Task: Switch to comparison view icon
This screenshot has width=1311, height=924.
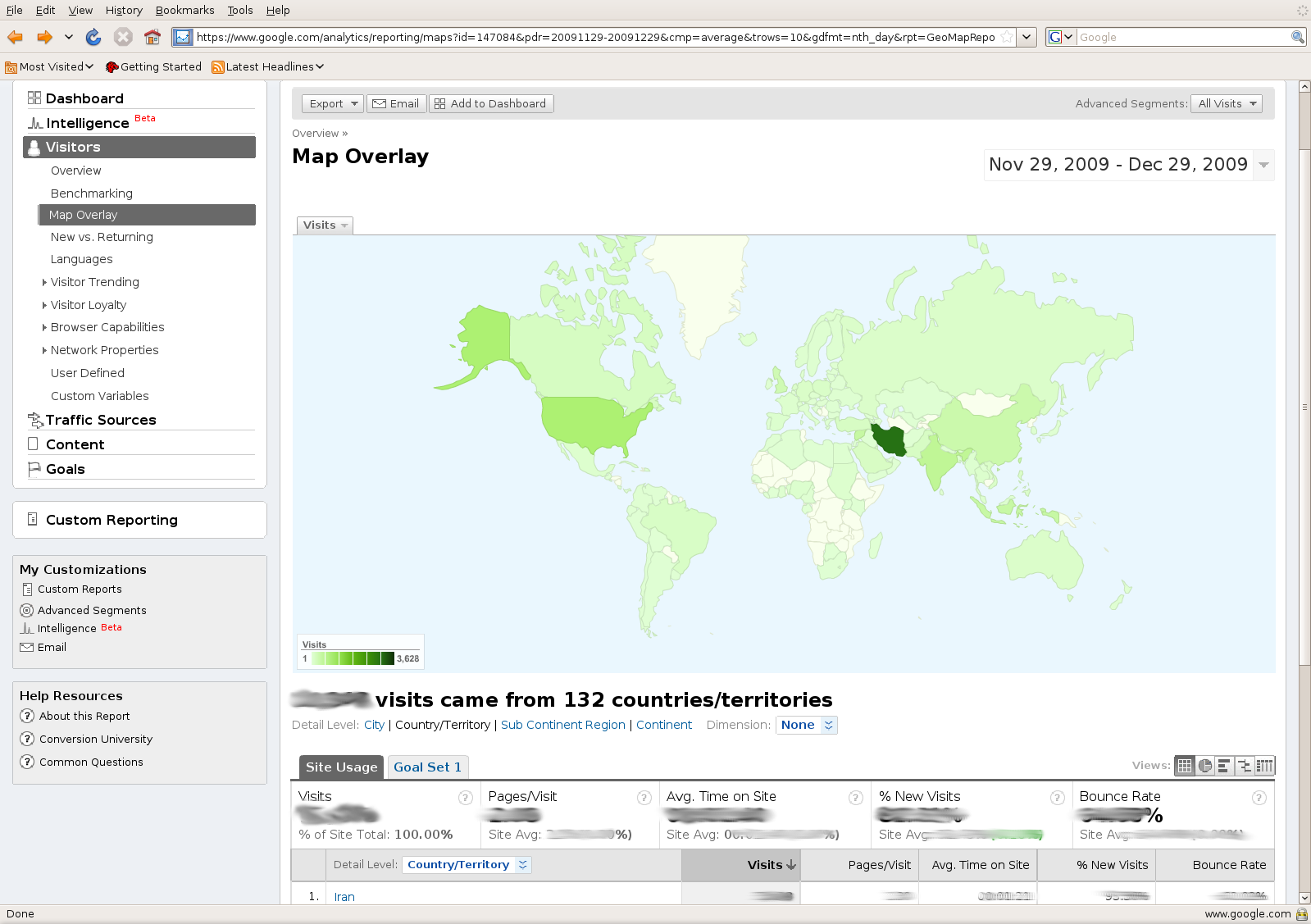Action: pyautogui.click(x=1245, y=766)
